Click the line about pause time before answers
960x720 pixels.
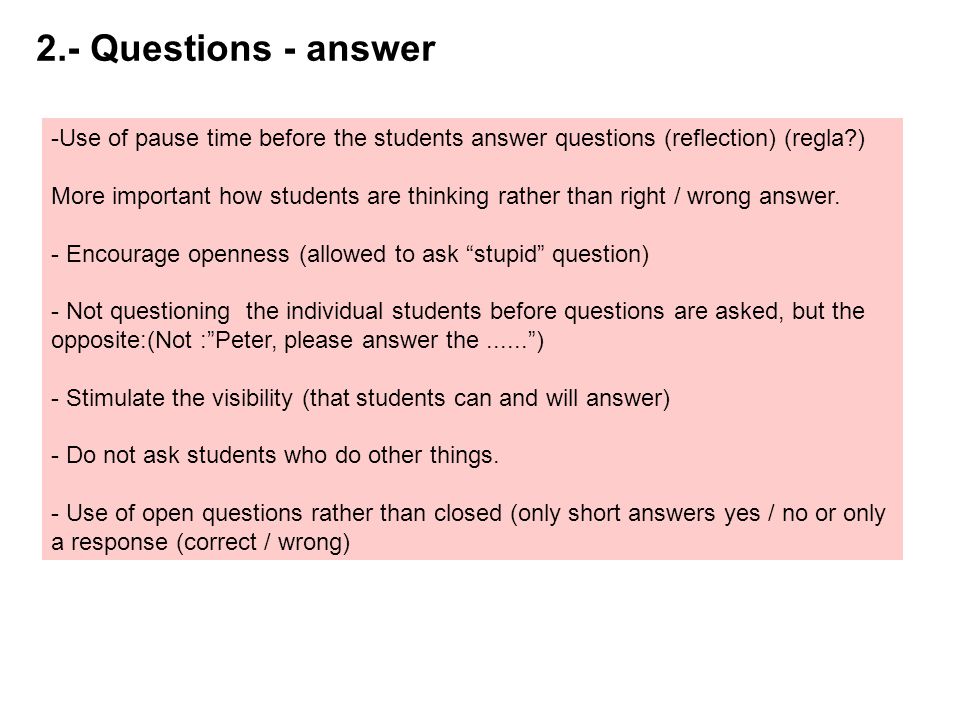point(458,138)
